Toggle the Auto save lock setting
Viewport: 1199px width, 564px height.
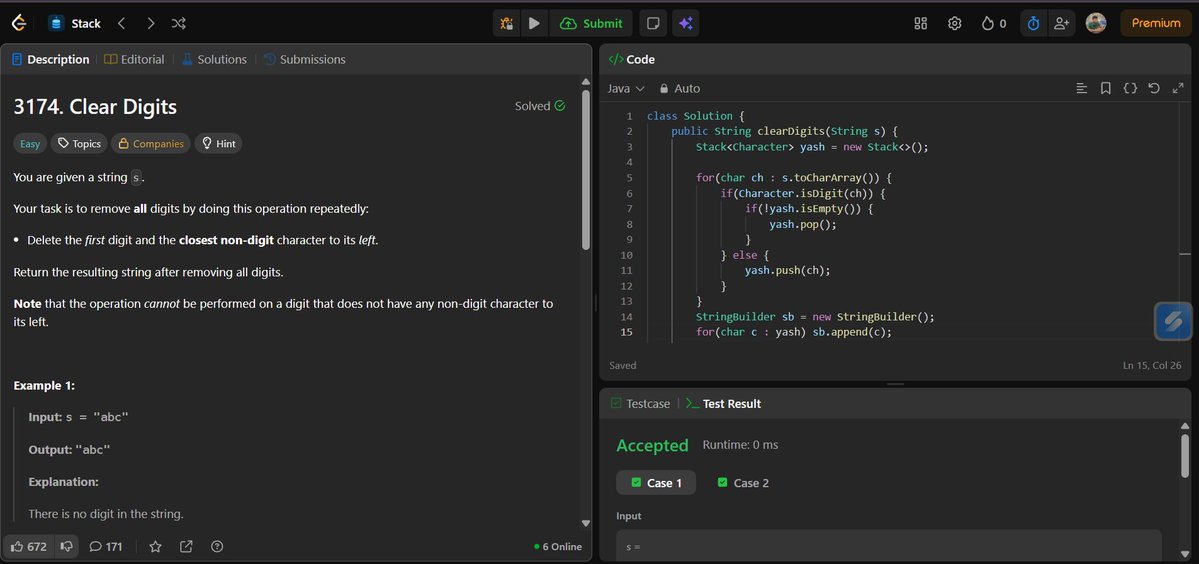click(679, 89)
